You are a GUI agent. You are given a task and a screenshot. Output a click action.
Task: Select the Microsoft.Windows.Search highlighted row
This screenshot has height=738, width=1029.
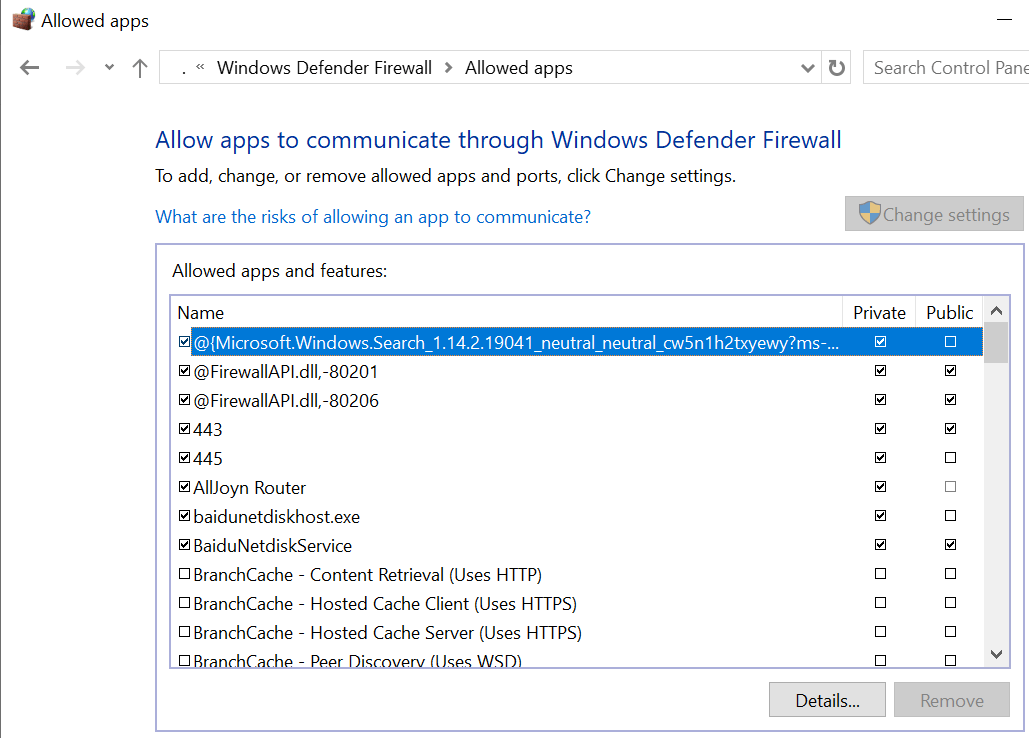click(587, 342)
